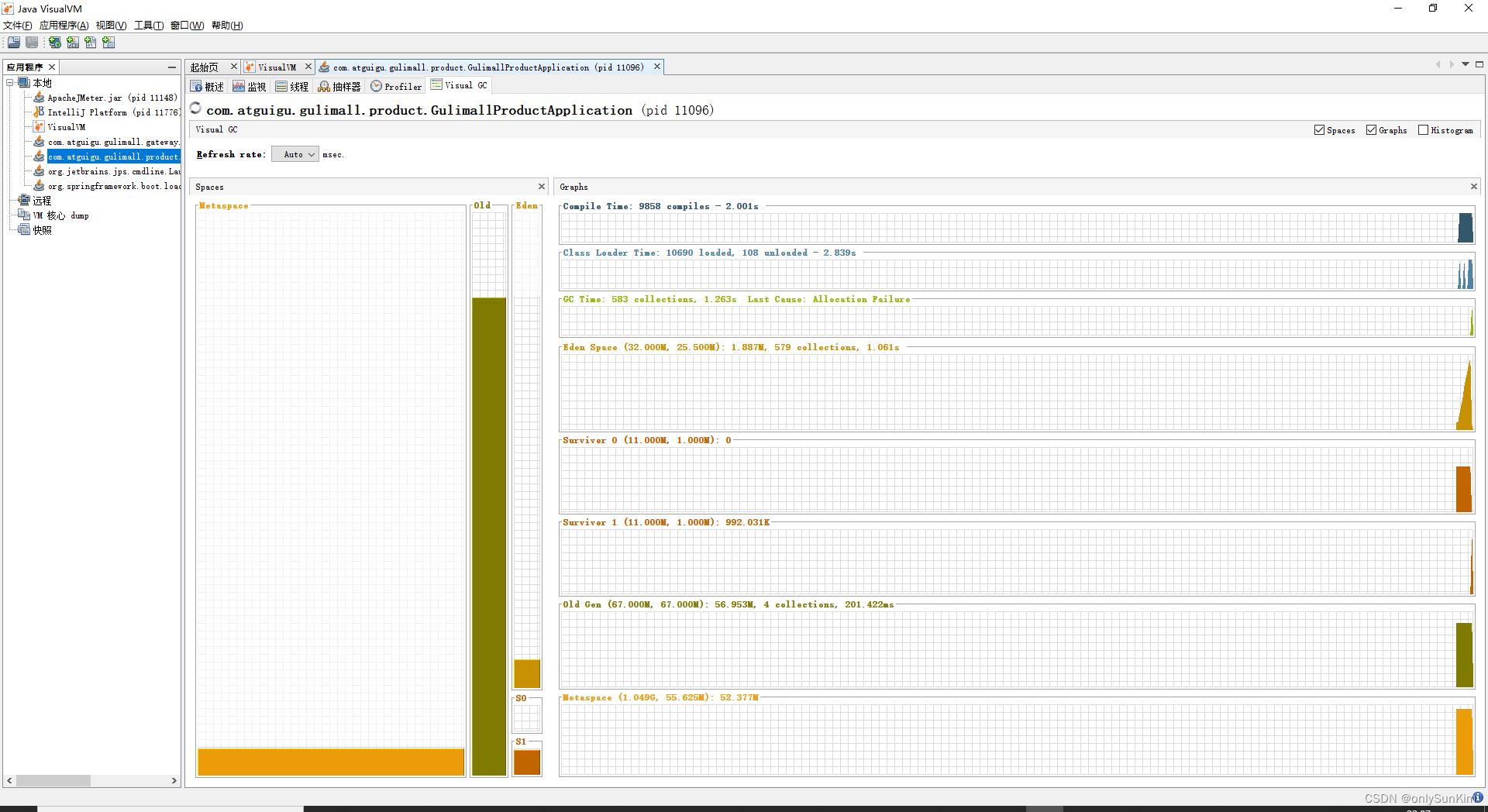Select VM 核心 dump node

tap(60, 215)
